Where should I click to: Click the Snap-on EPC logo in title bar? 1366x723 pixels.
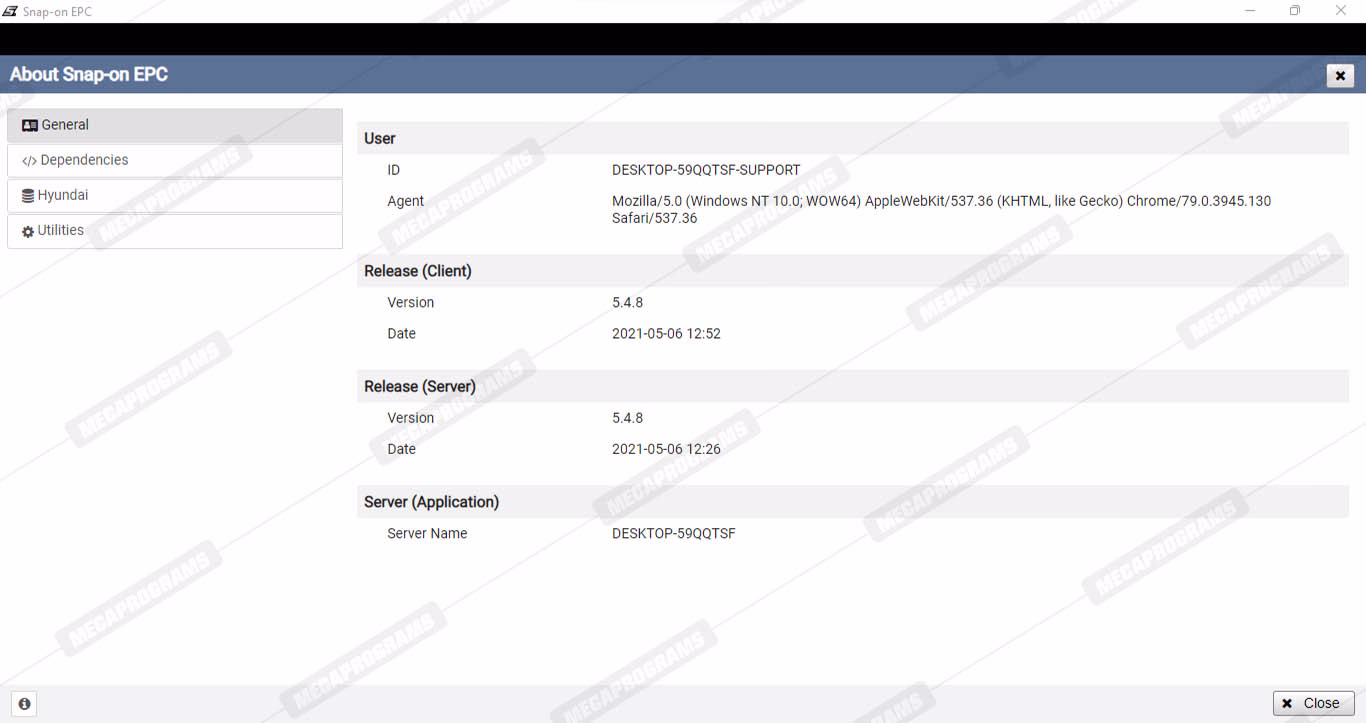(x=10, y=11)
